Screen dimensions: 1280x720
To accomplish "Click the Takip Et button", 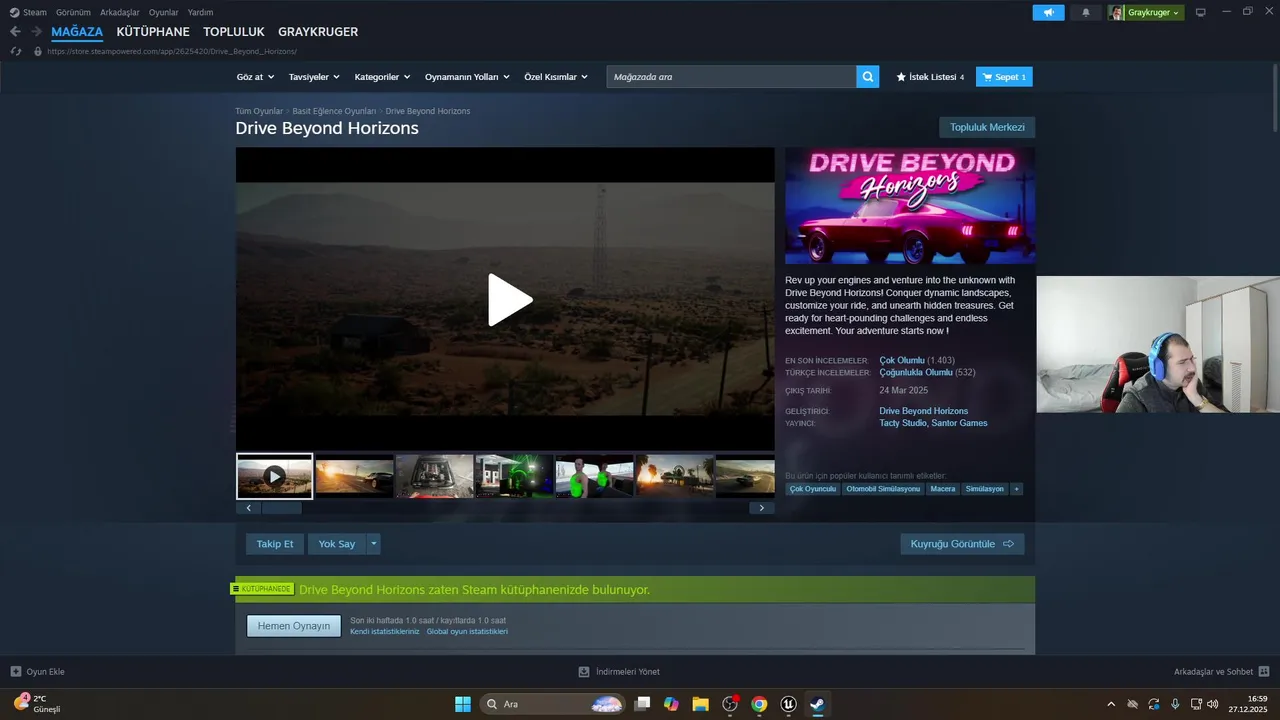I will 275,544.
